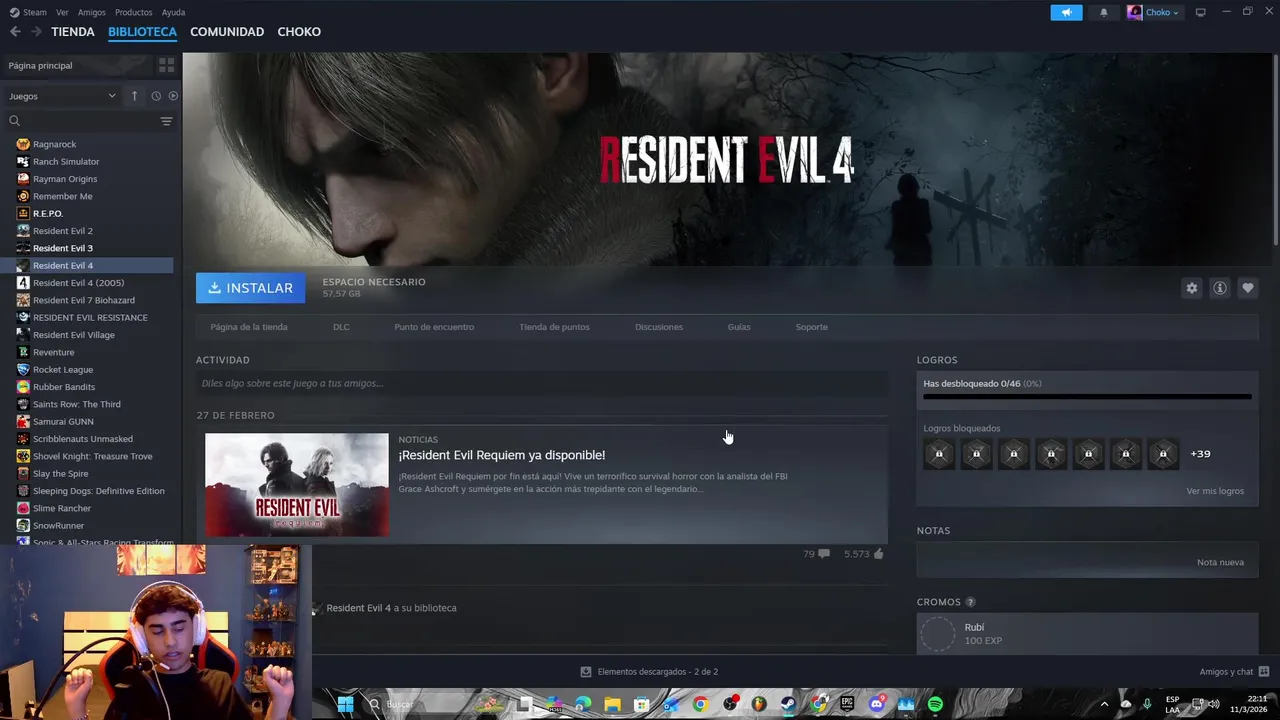The height and width of the screenshot is (720, 1280).
Task: Open Epic Games Launcher from taskbar
Action: (x=848, y=704)
